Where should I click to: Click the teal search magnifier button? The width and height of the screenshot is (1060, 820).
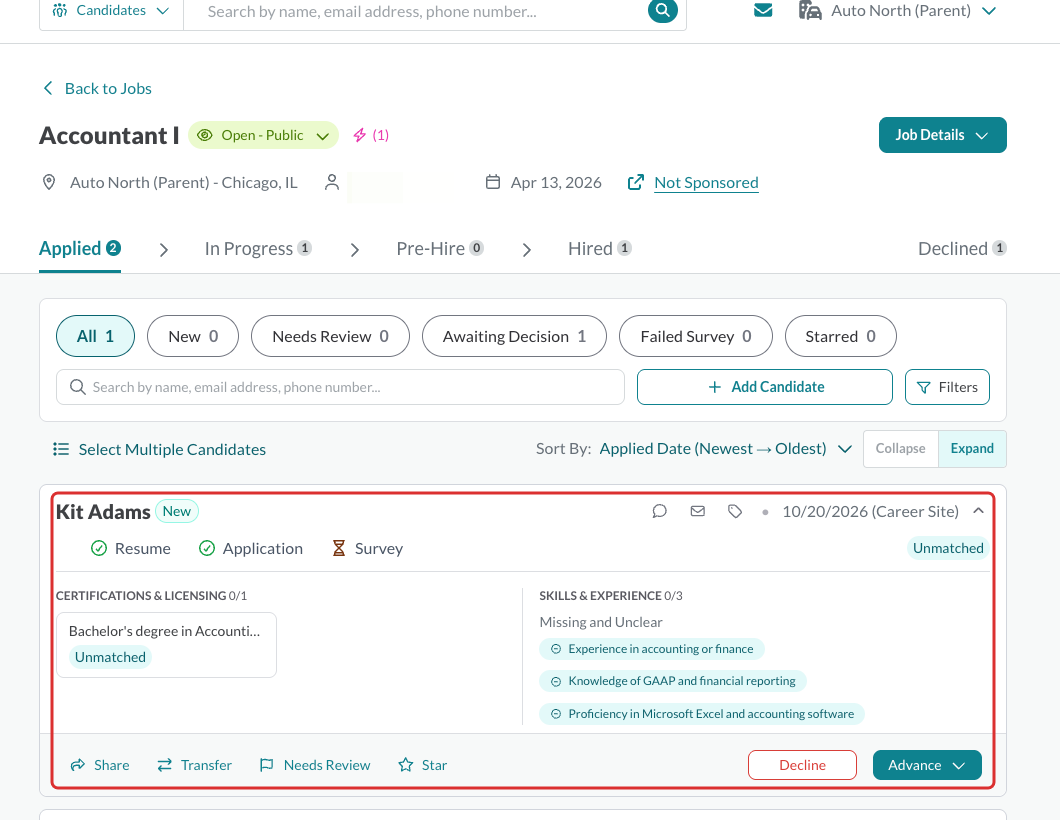pos(662,10)
